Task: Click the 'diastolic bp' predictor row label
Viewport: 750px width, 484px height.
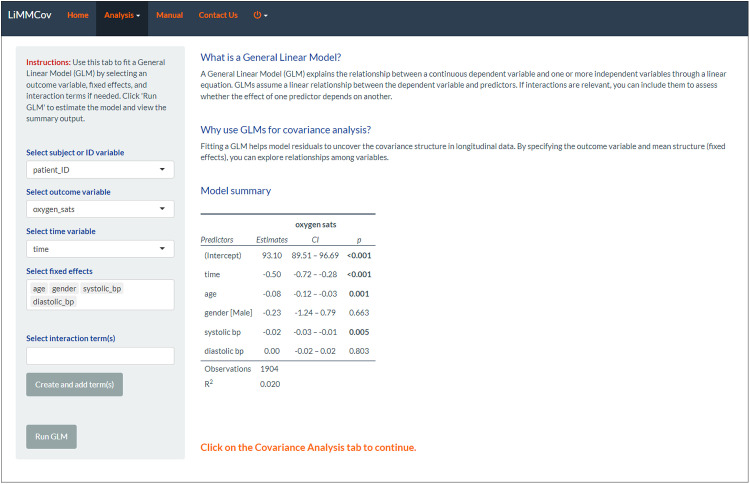Action: tap(224, 351)
